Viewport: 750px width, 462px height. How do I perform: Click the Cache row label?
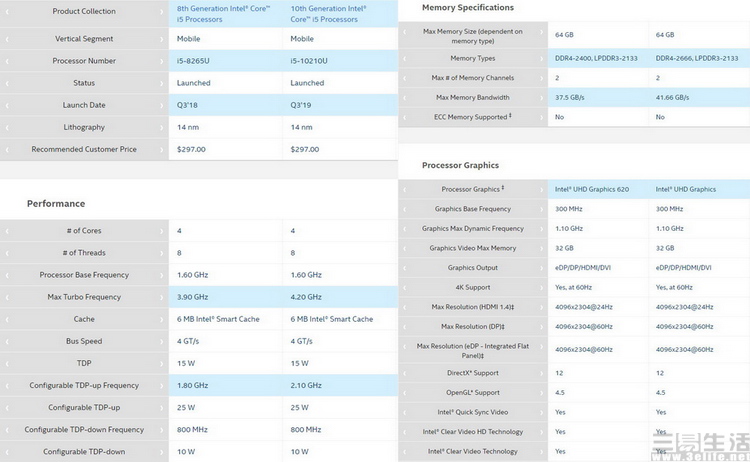click(84, 319)
